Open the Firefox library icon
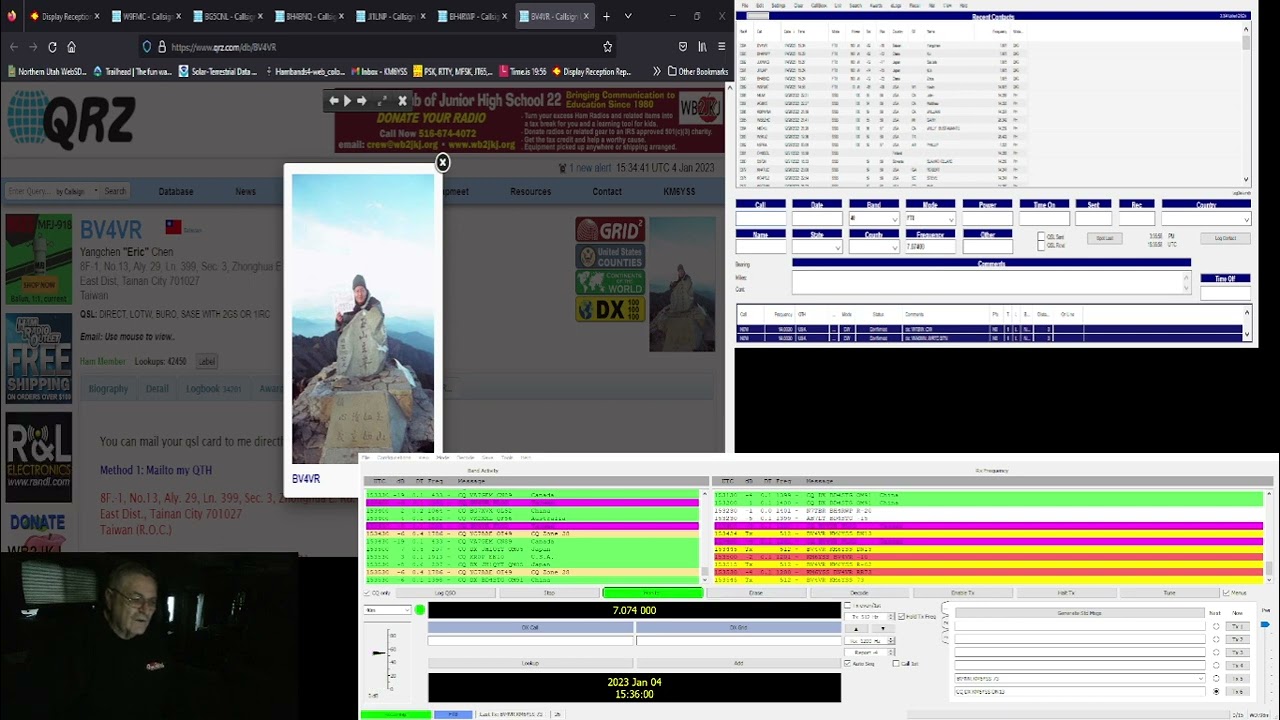The image size is (1280, 720). click(702, 47)
